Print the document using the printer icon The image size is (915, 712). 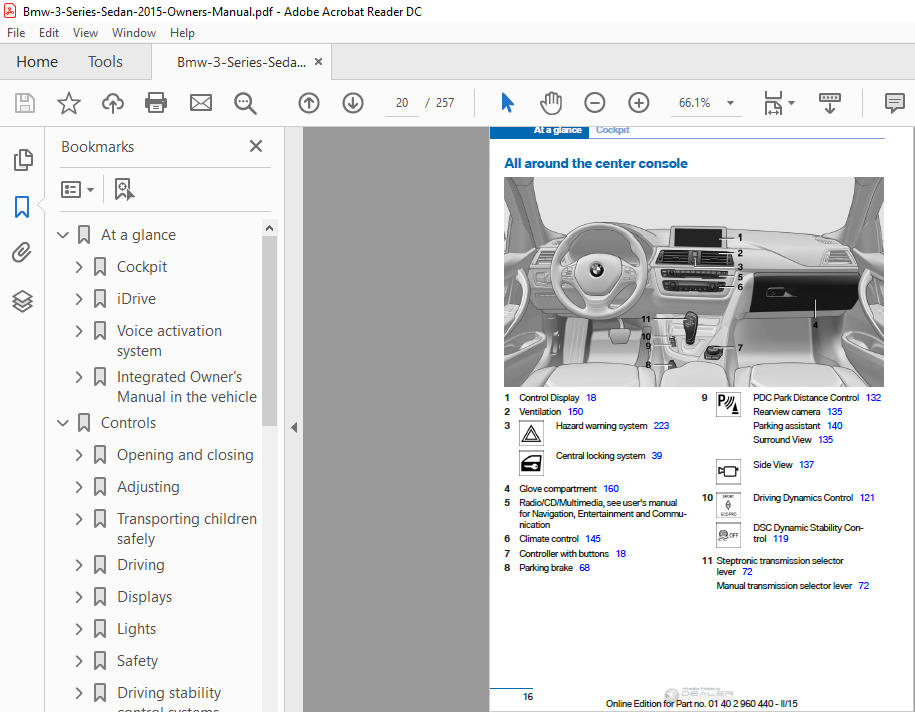156,103
